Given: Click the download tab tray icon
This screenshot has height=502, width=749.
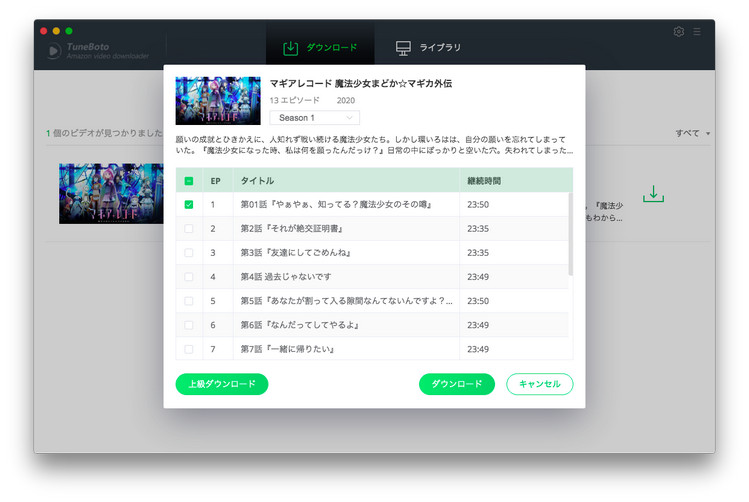Looking at the screenshot, I should (290, 48).
